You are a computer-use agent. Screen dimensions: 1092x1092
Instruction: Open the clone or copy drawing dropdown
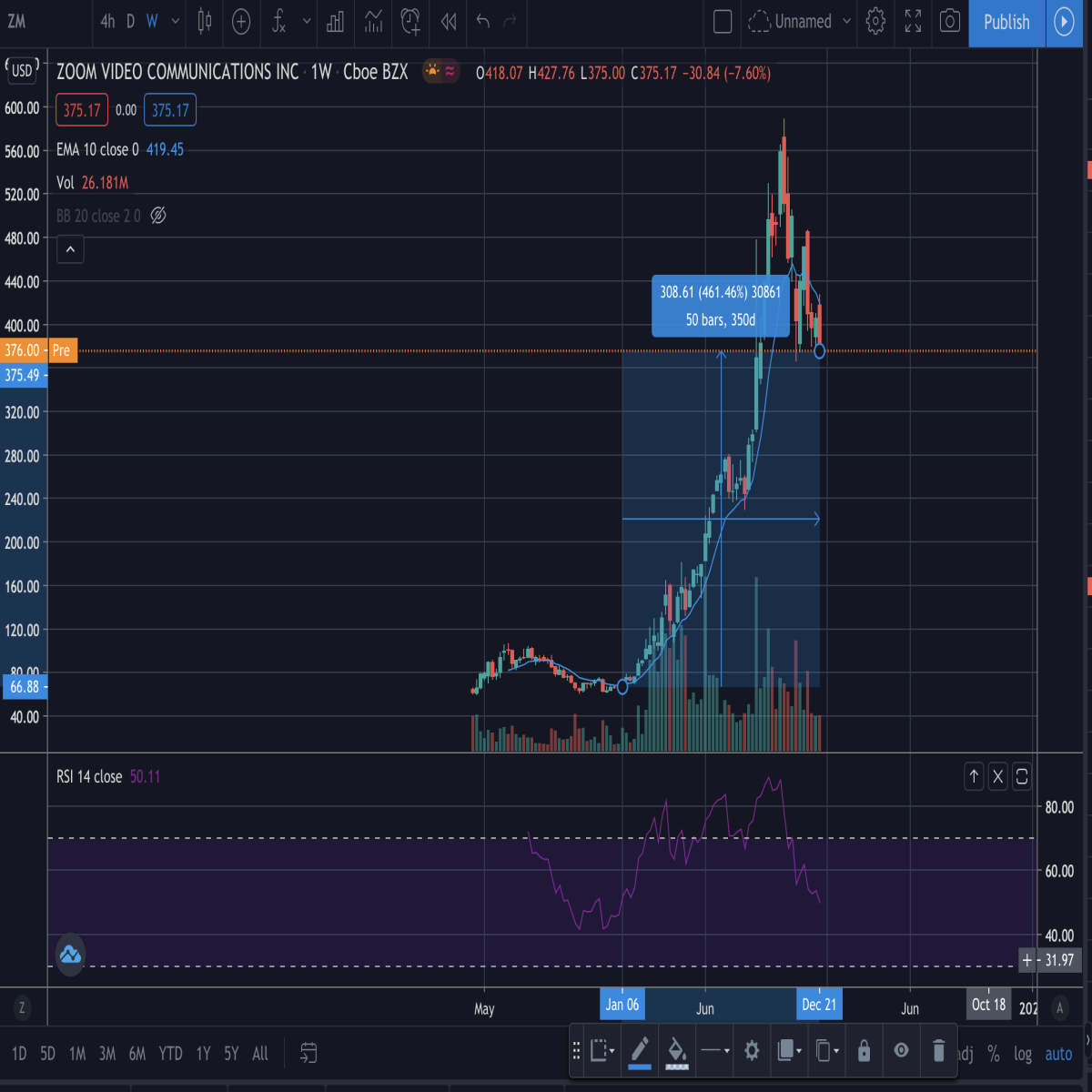[x=826, y=1051]
